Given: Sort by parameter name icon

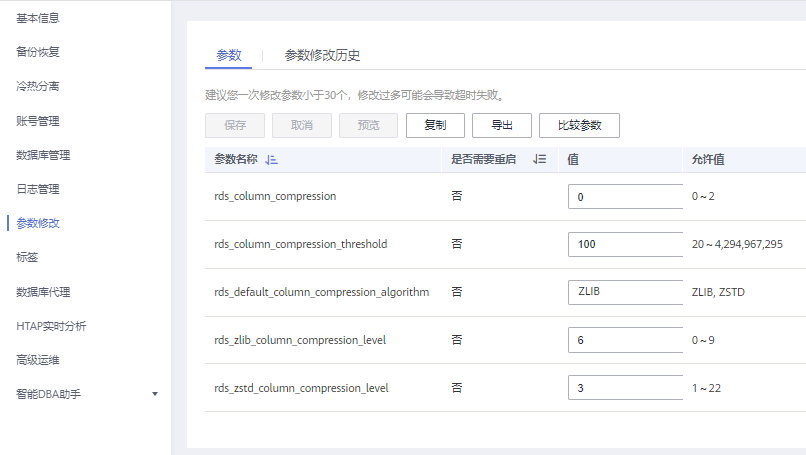Looking at the screenshot, I should (x=272, y=160).
